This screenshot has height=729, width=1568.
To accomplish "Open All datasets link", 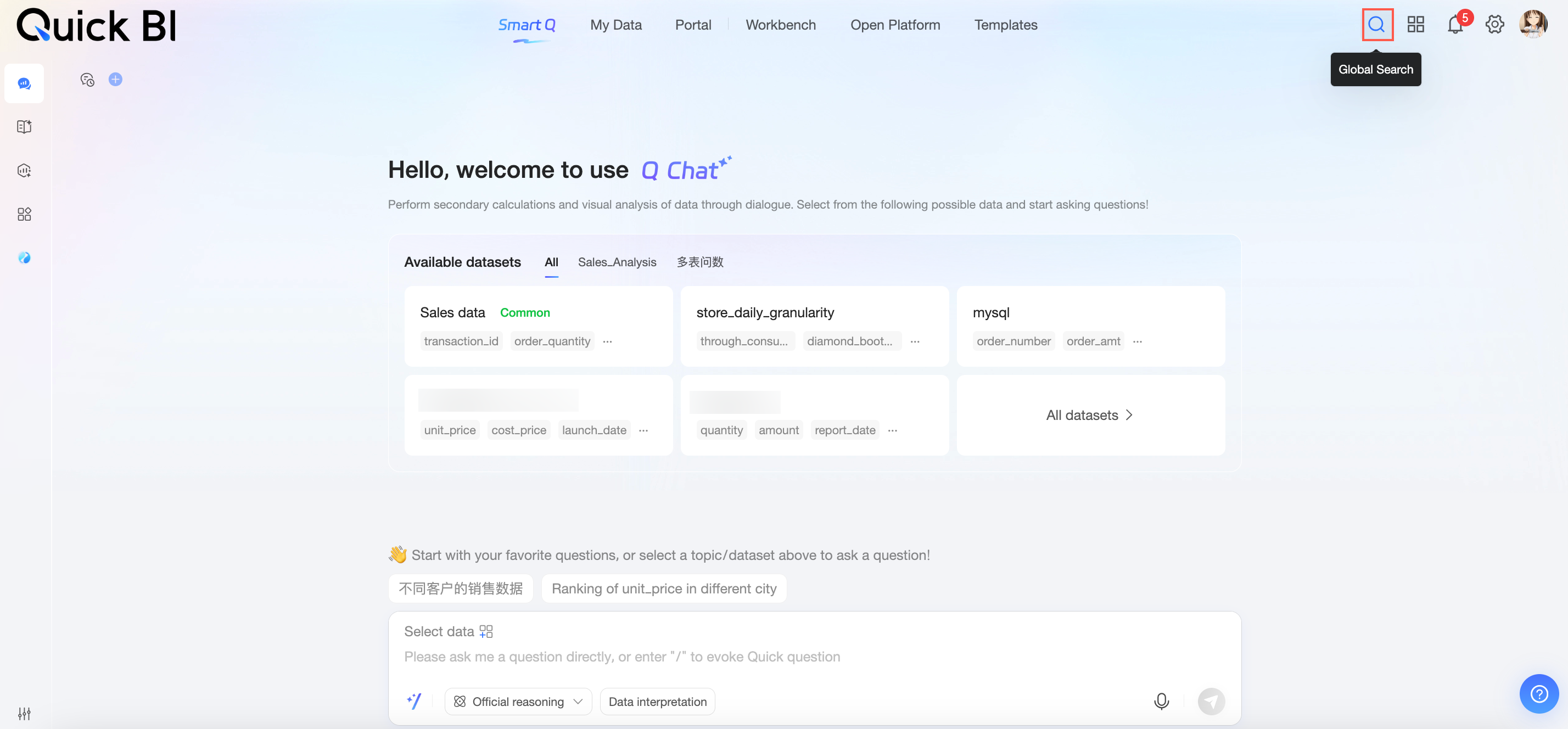I will 1090,415.
